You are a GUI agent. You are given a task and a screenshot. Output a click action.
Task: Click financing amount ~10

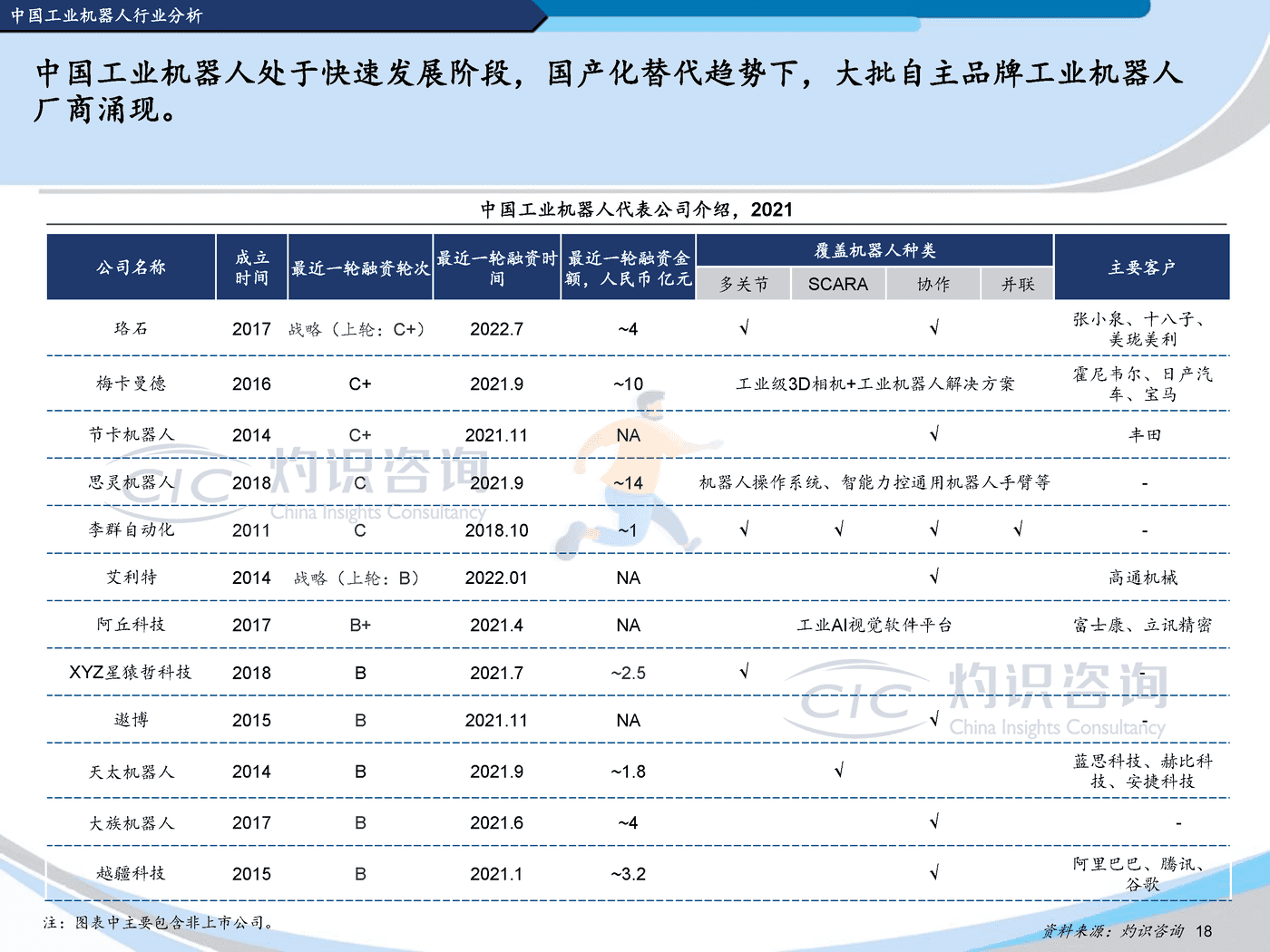point(628,384)
